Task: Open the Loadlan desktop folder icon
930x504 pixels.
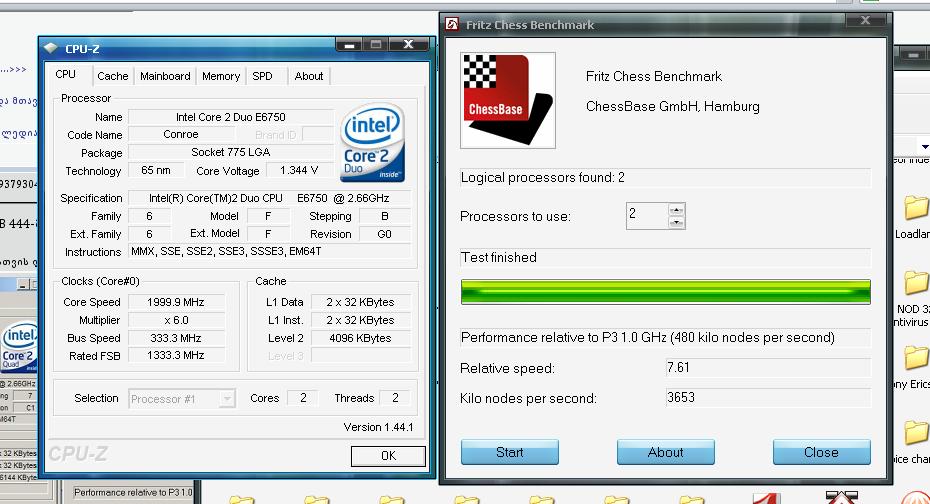Action: coord(916,208)
